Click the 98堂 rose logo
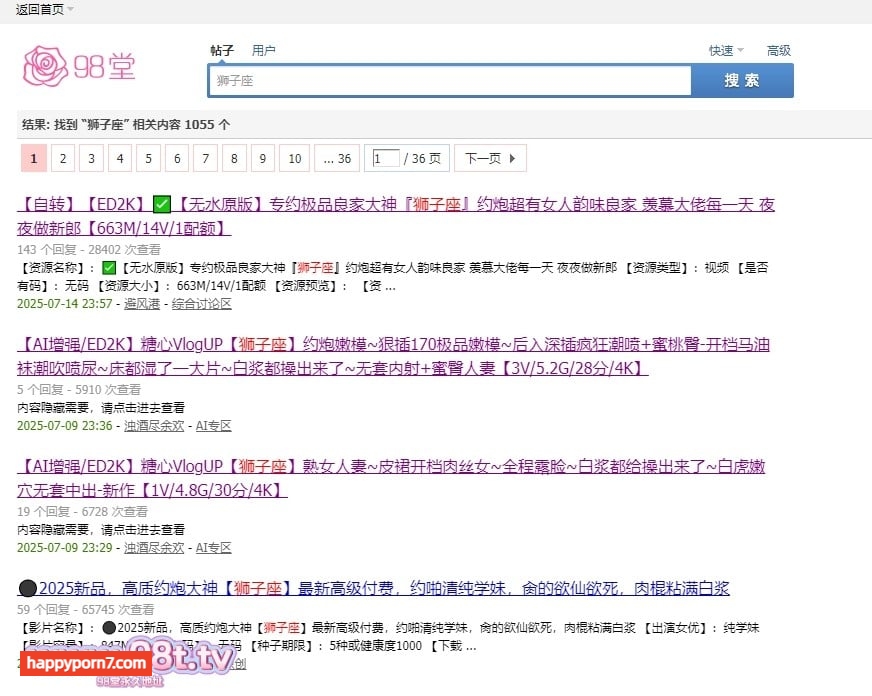 click(78, 65)
